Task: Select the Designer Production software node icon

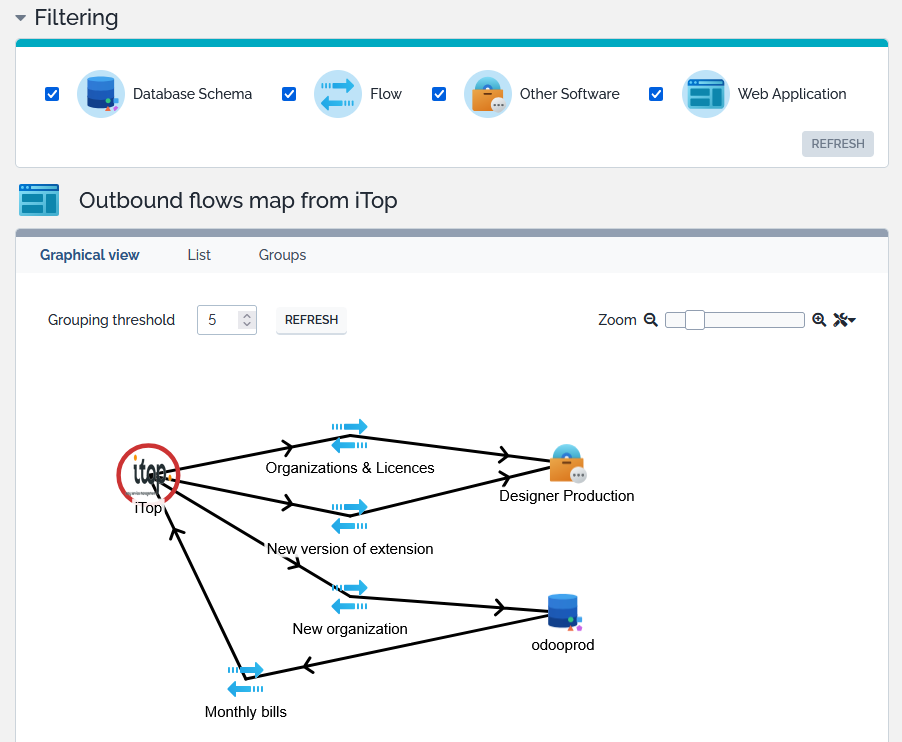Action: coord(567,464)
